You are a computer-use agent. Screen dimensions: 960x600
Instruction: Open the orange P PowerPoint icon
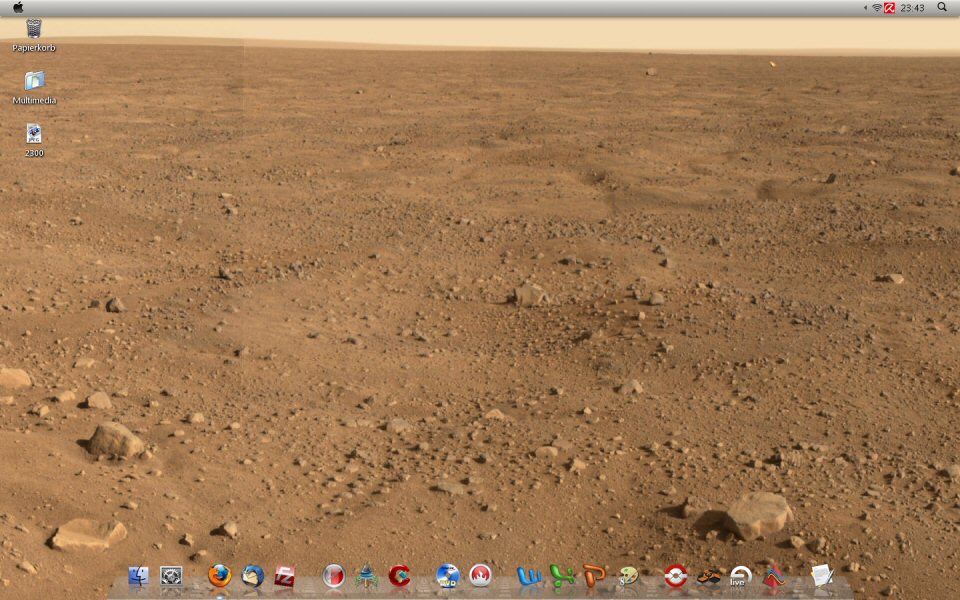pos(595,576)
